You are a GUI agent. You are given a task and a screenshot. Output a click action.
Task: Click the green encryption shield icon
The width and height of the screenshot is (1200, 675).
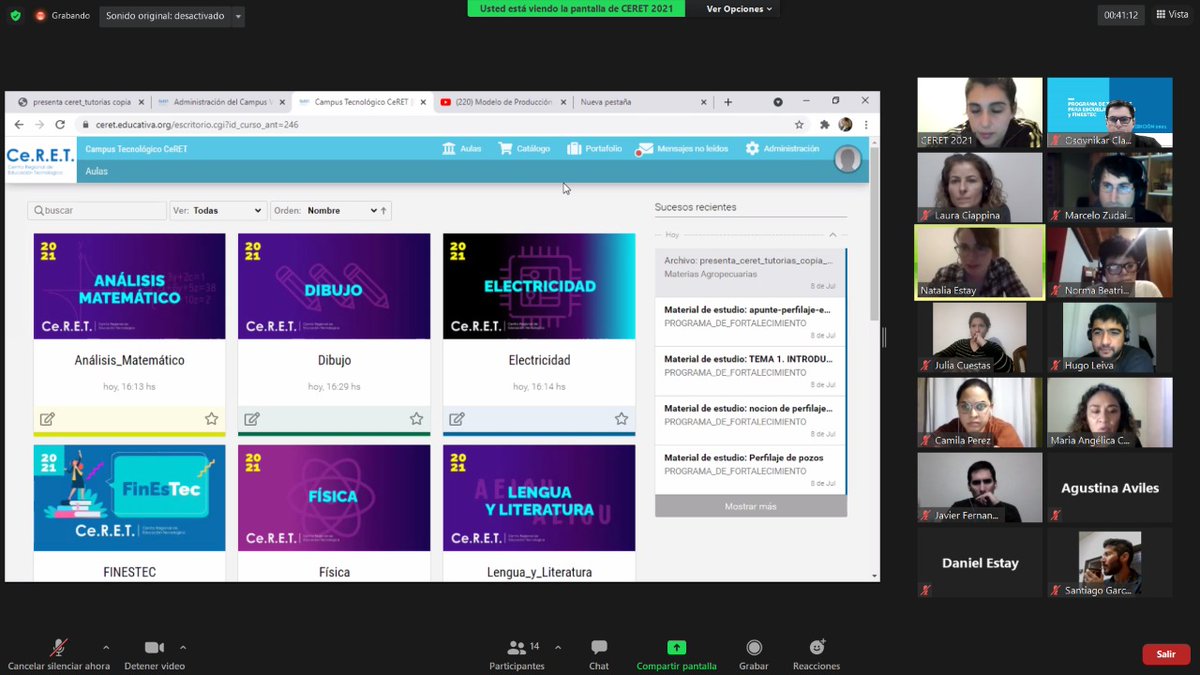coord(16,15)
